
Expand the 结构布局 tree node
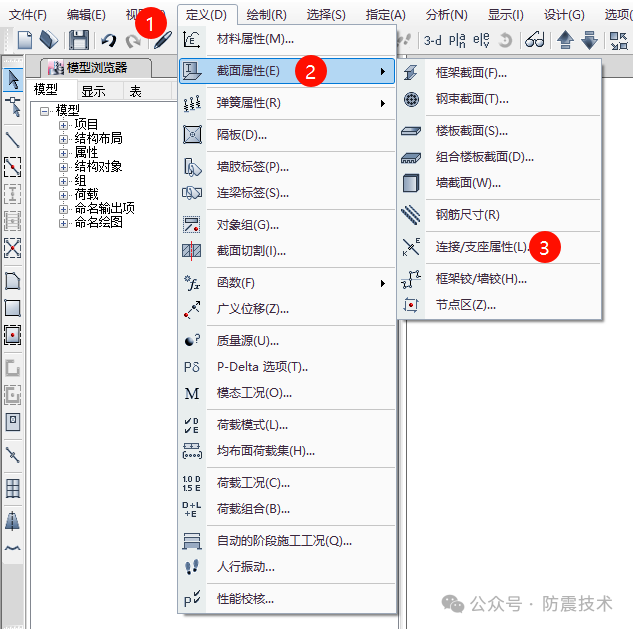[x=63, y=139]
